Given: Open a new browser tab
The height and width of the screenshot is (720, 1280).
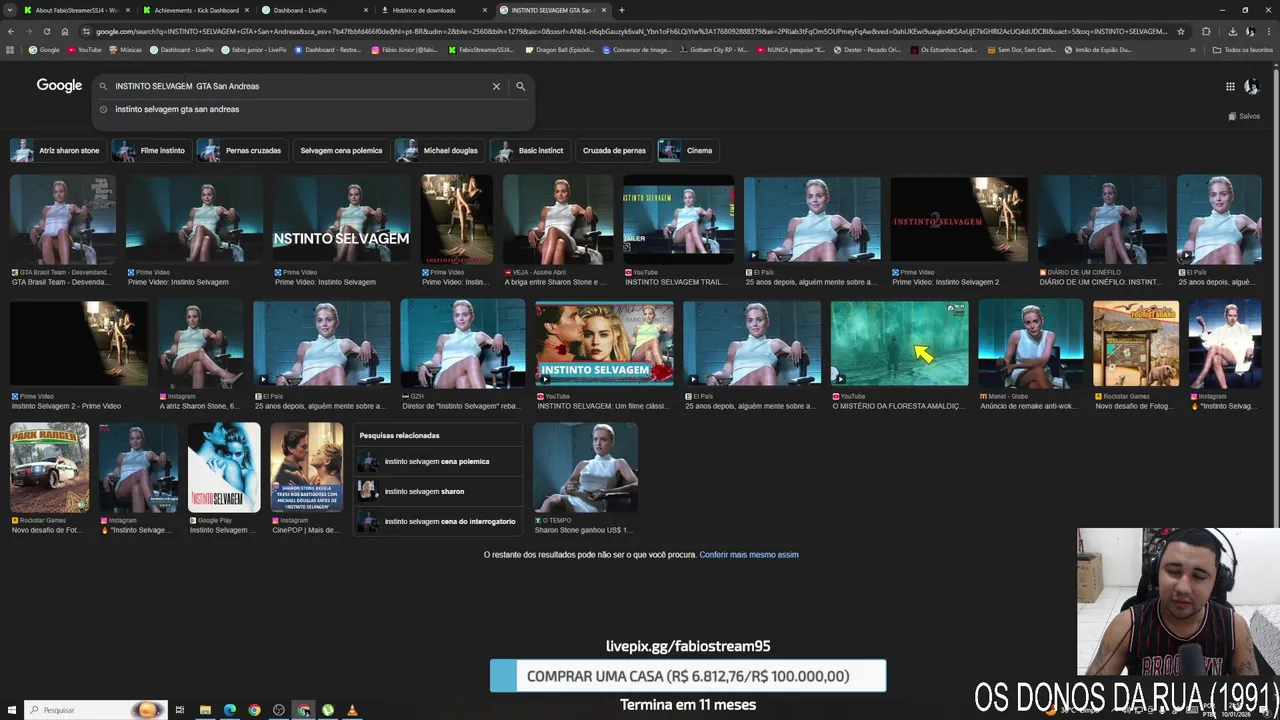Looking at the screenshot, I should pos(622,10).
